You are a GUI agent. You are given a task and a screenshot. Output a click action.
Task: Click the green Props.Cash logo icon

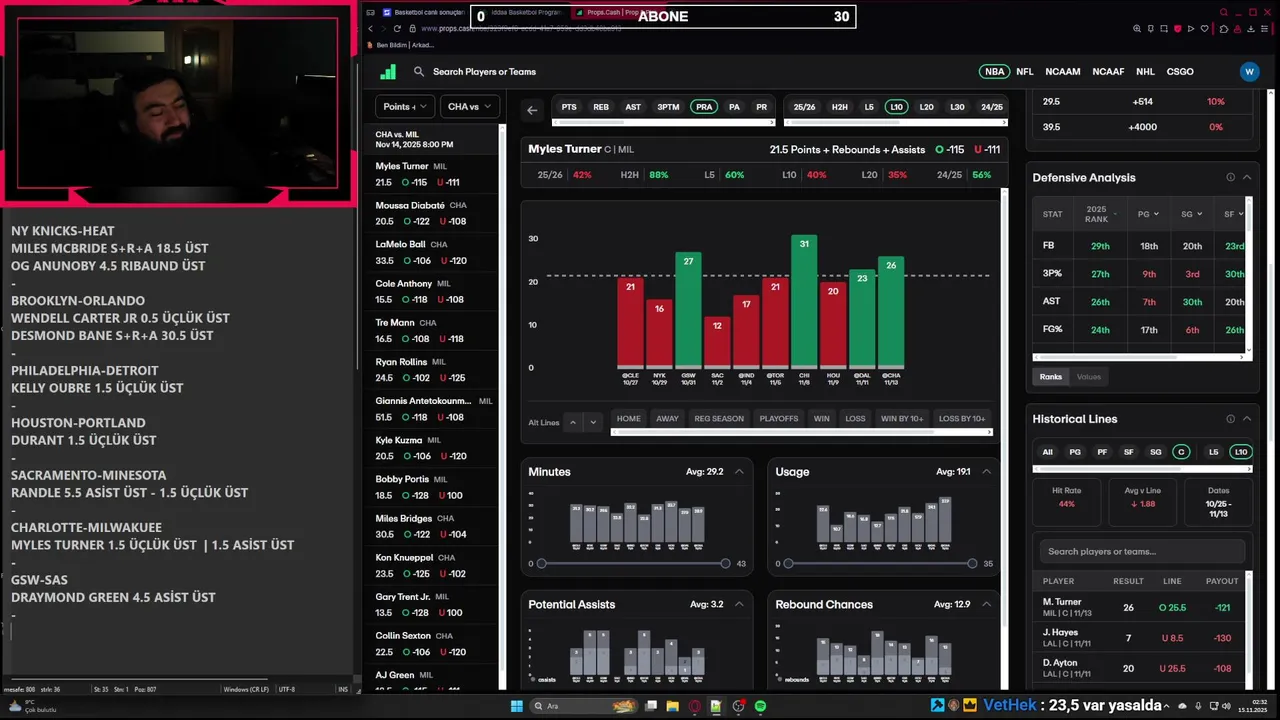(x=388, y=72)
